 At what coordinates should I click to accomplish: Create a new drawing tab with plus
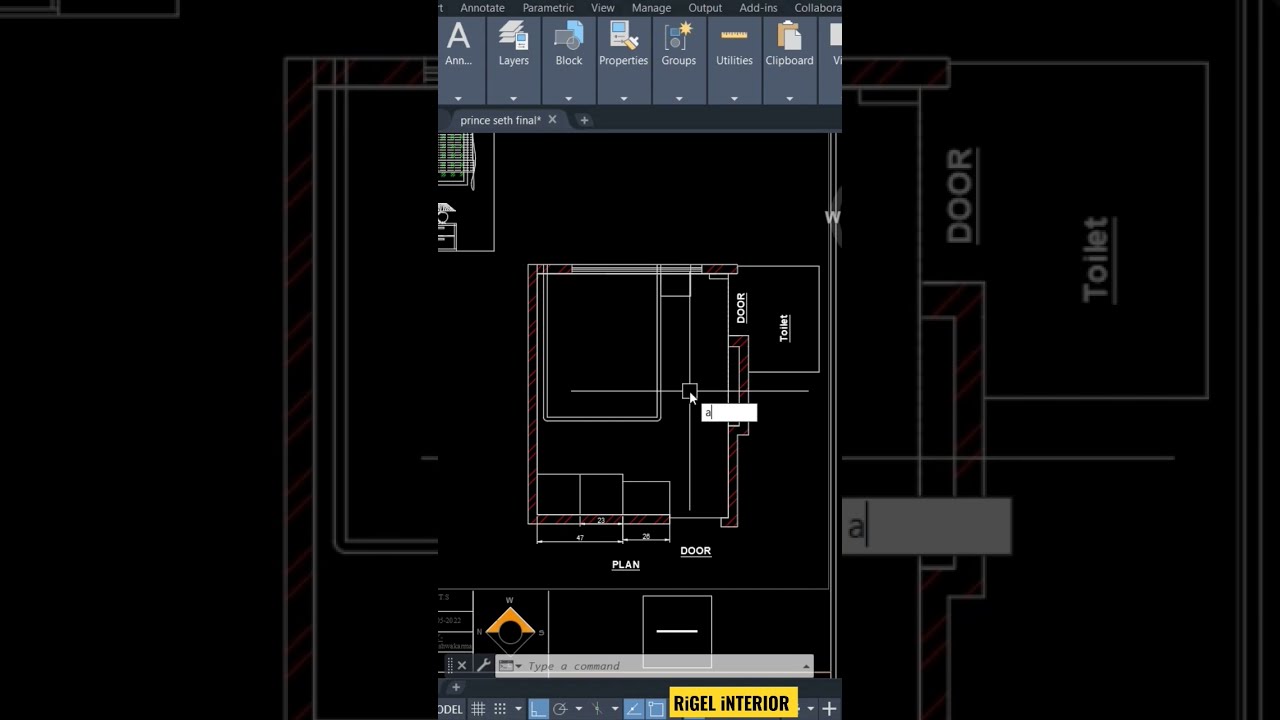(584, 120)
